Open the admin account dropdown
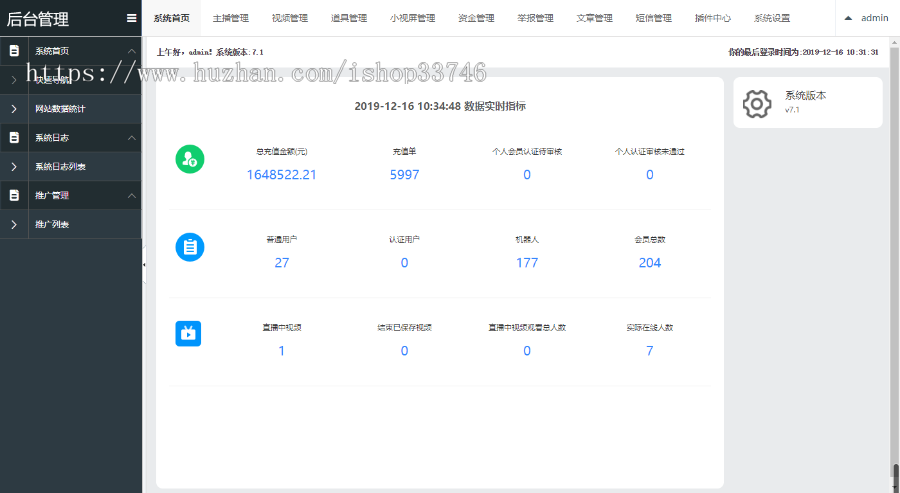The height and width of the screenshot is (493, 900). click(867, 18)
